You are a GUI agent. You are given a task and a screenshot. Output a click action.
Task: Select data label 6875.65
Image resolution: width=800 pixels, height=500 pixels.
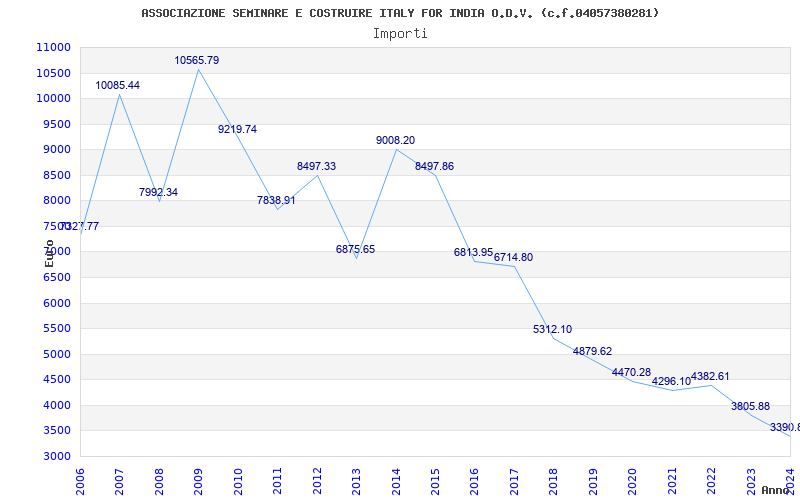point(355,249)
